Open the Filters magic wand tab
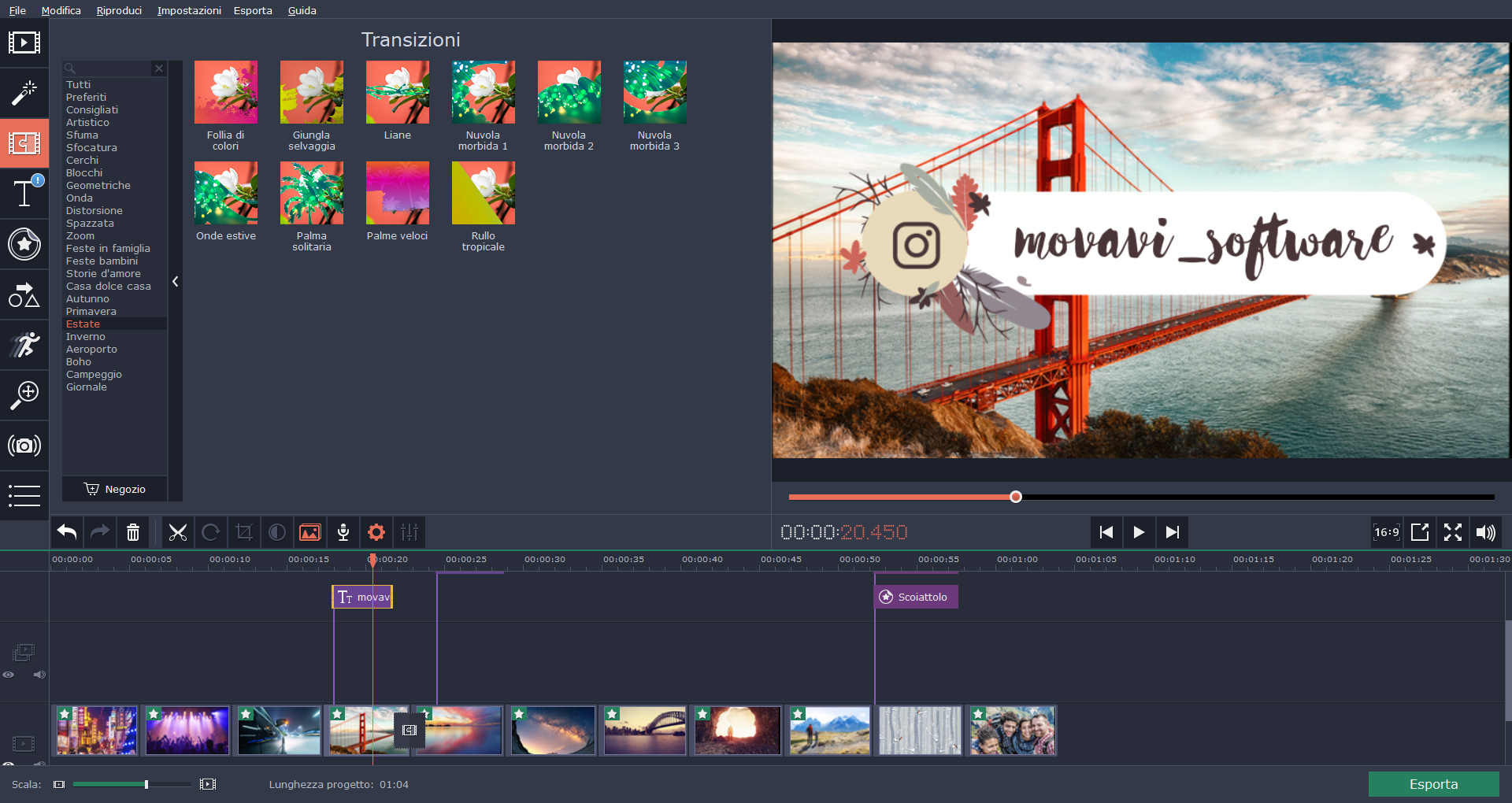The height and width of the screenshot is (803, 1512). click(x=24, y=93)
